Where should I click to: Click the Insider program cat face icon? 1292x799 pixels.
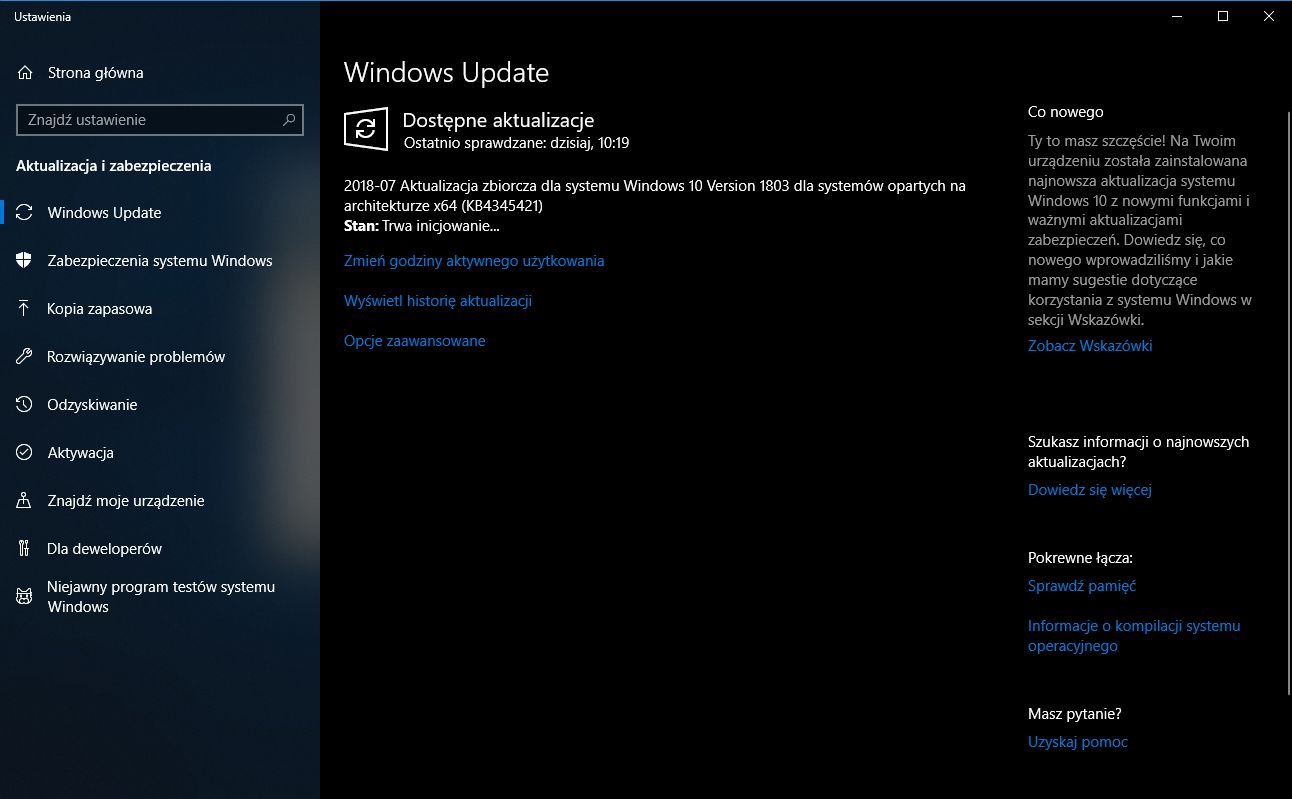25,596
